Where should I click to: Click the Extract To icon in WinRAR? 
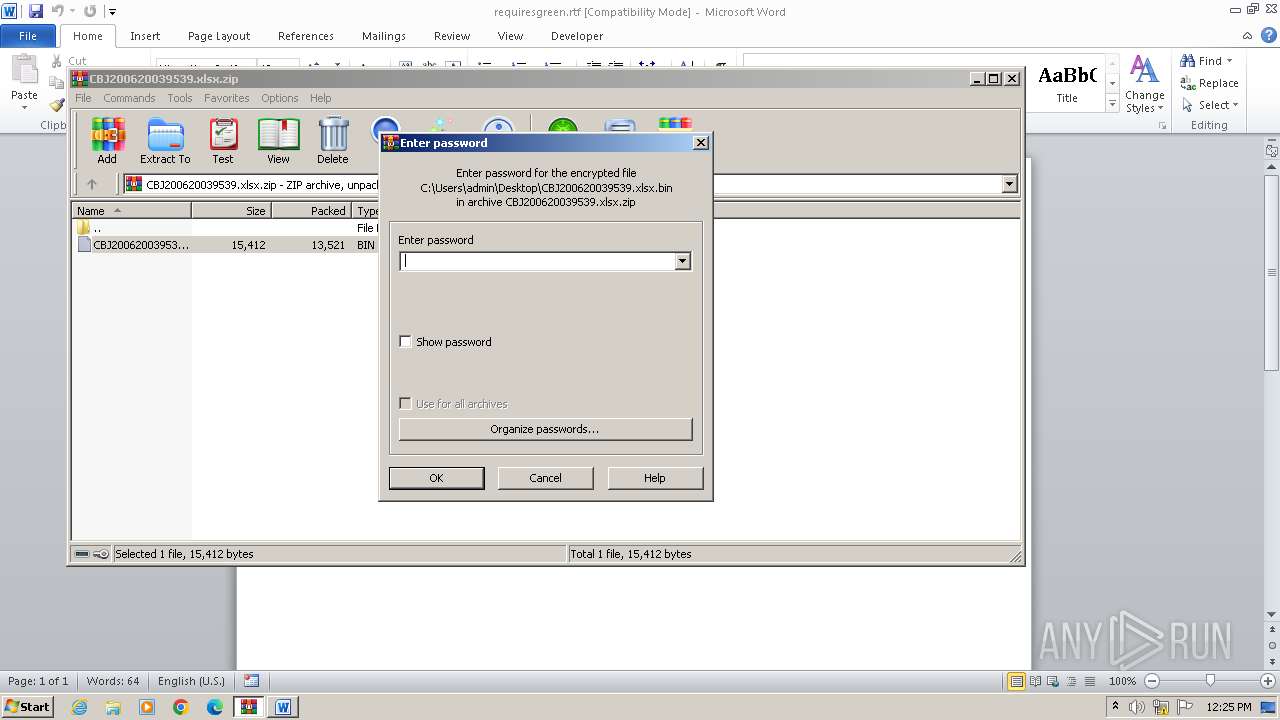[x=165, y=141]
